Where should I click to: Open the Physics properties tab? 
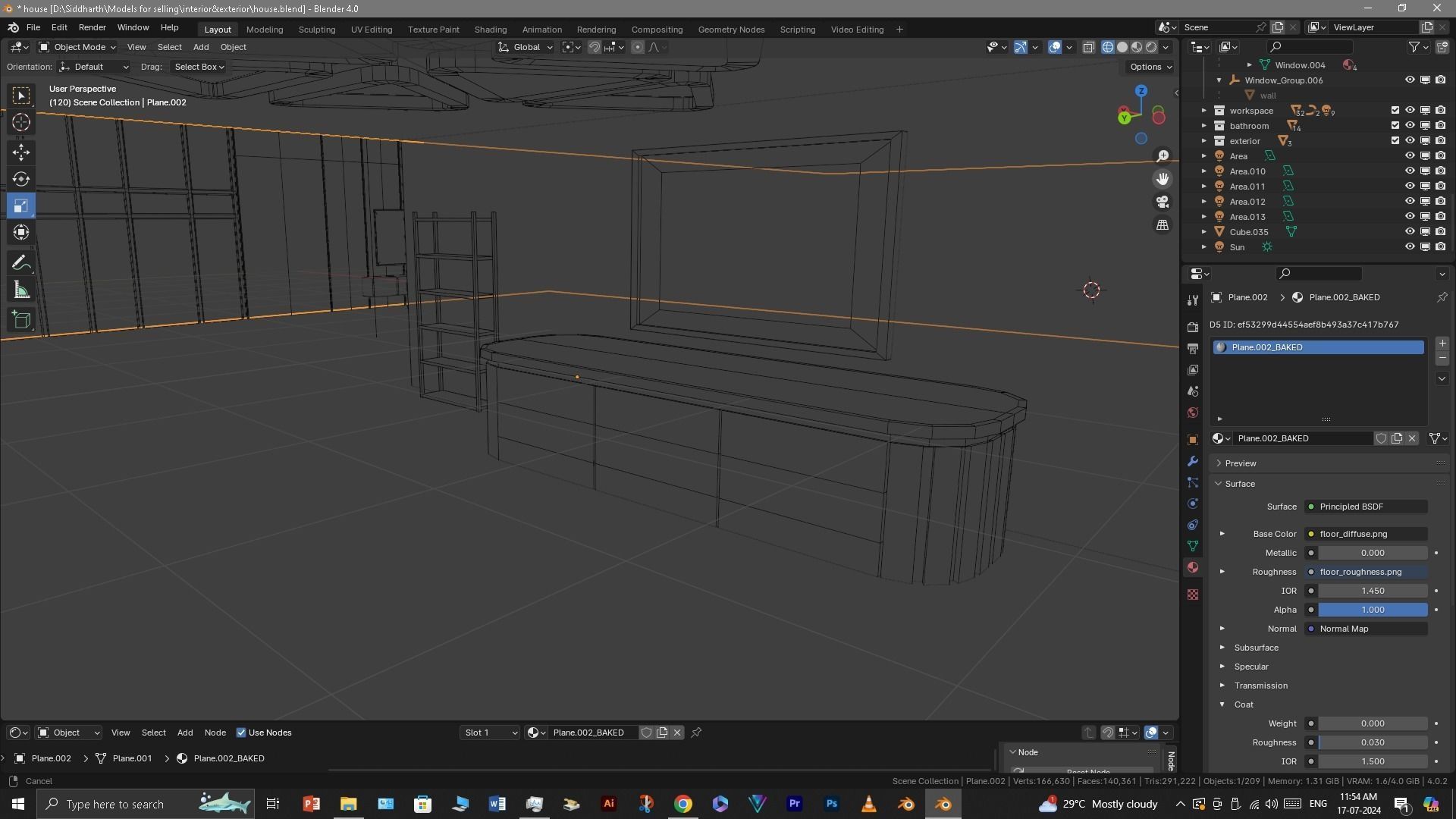(x=1193, y=504)
